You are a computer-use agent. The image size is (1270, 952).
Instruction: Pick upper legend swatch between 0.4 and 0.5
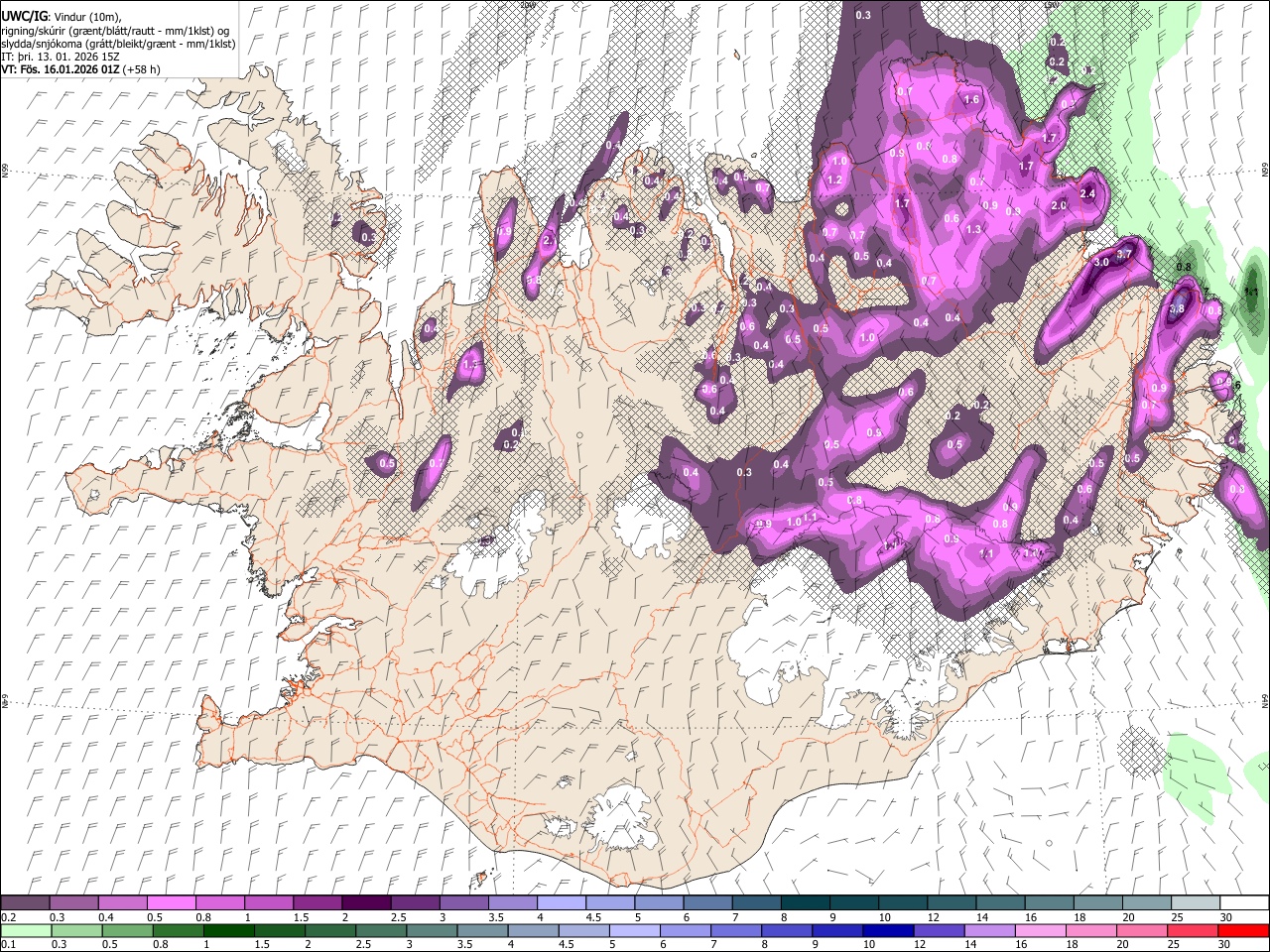(x=122, y=903)
